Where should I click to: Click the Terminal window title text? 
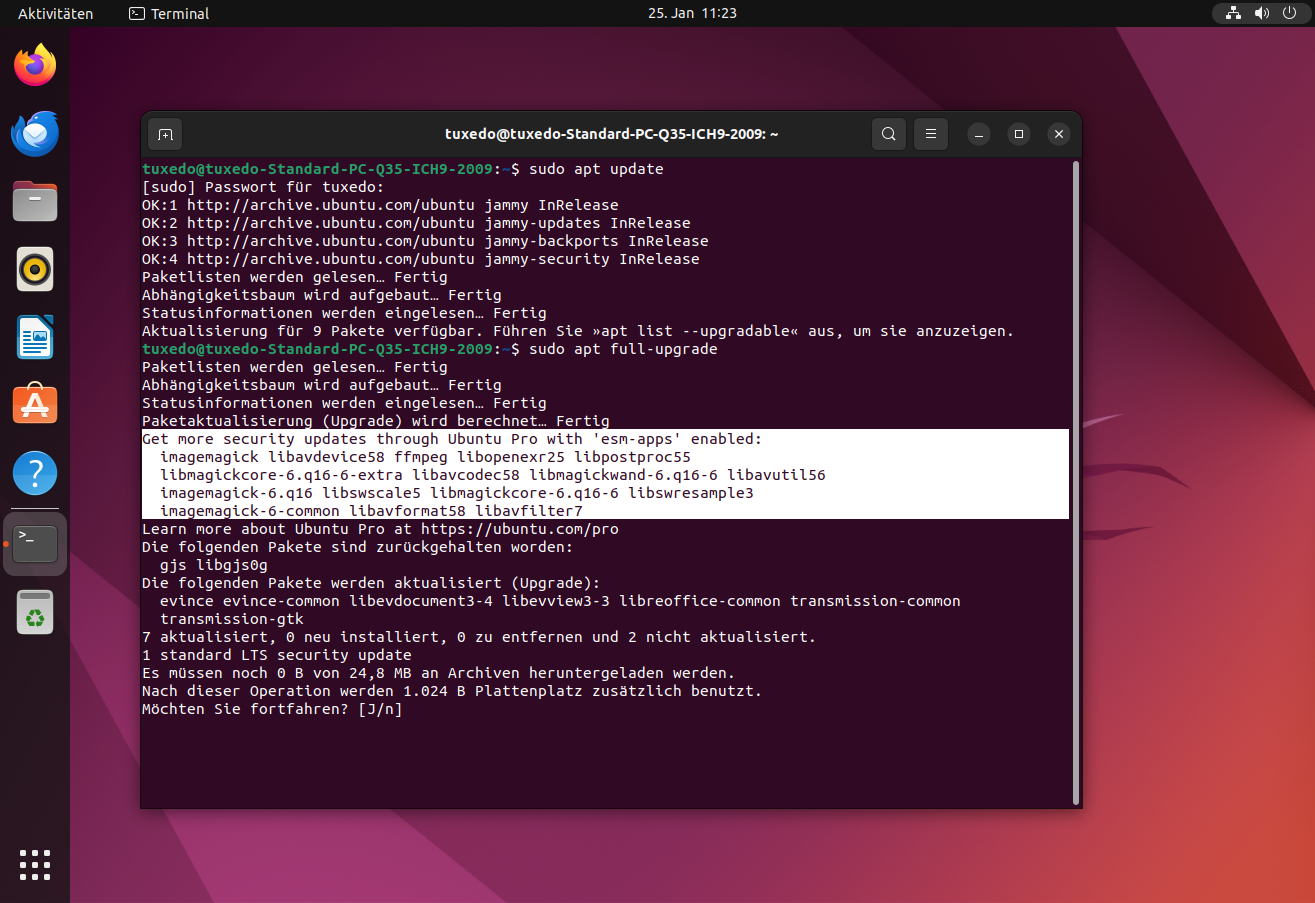click(x=612, y=134)
